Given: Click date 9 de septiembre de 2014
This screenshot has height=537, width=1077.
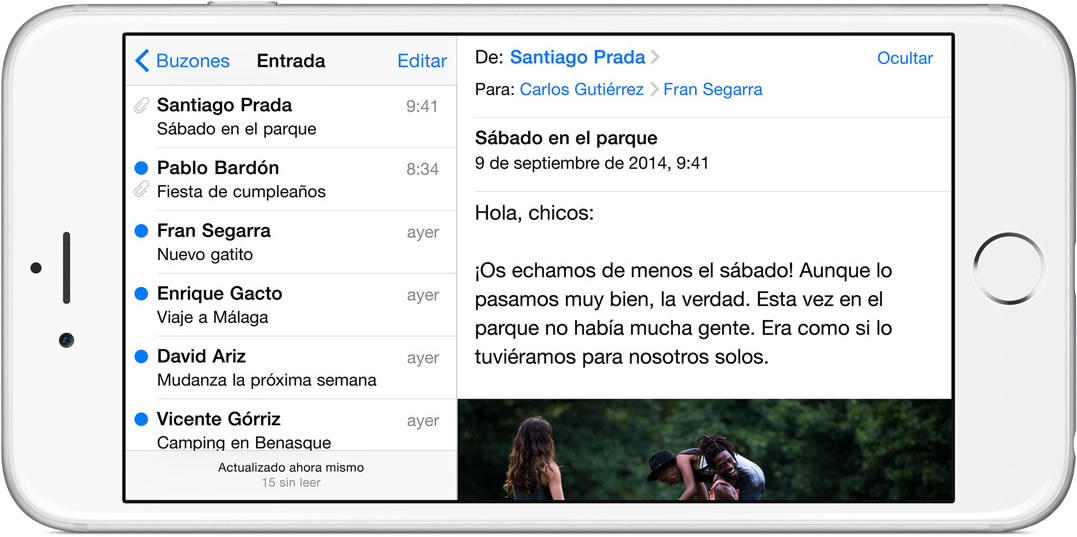Looking at the screenshot, I should coord(591,163).
